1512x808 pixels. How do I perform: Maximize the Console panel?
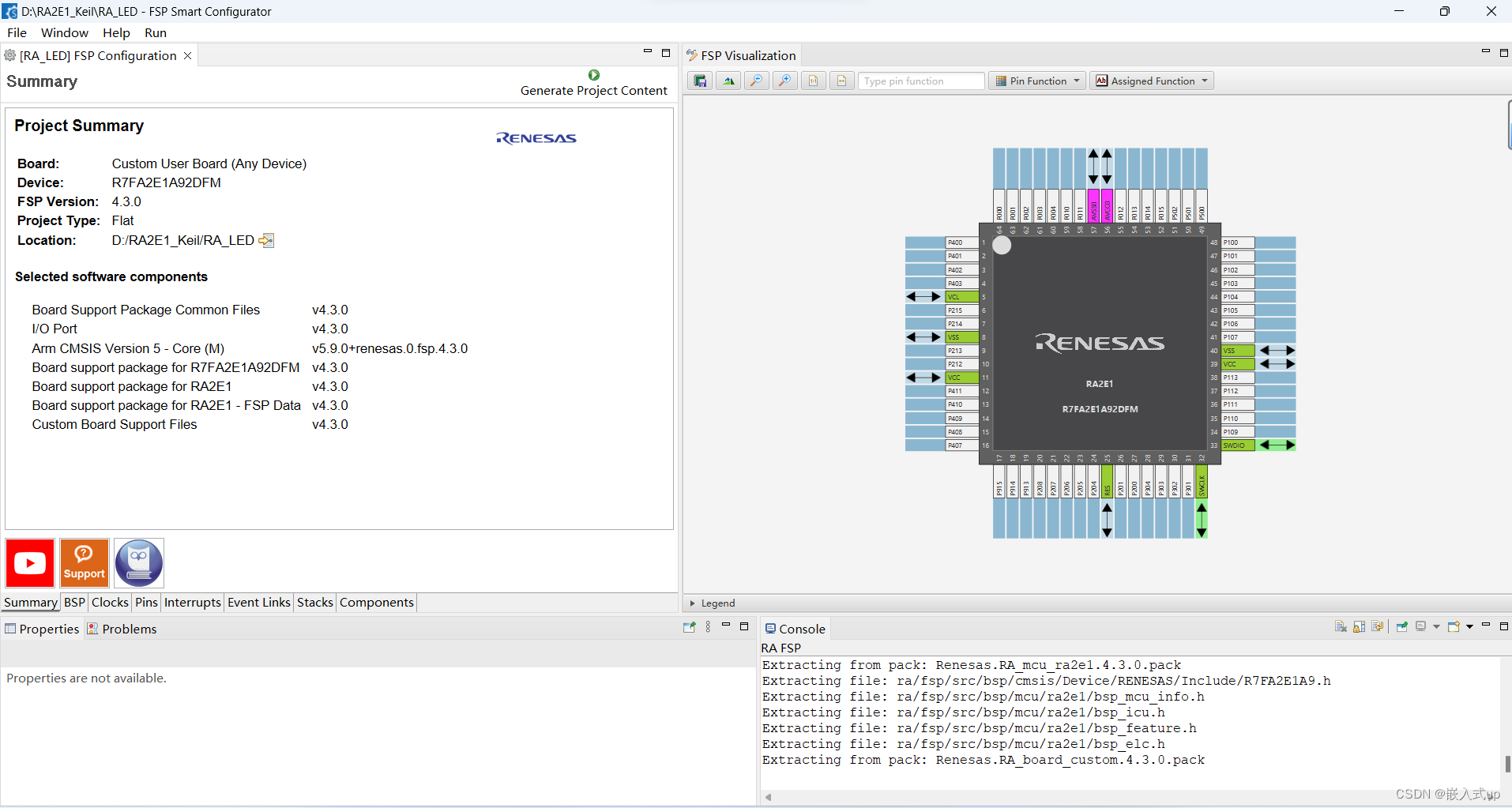(1504, 626)
